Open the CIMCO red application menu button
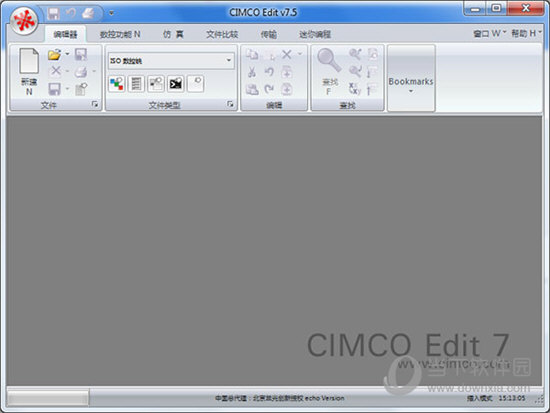The width and height of the screenshot is (550, 413). pyautogui.click(x=24, y=21)
